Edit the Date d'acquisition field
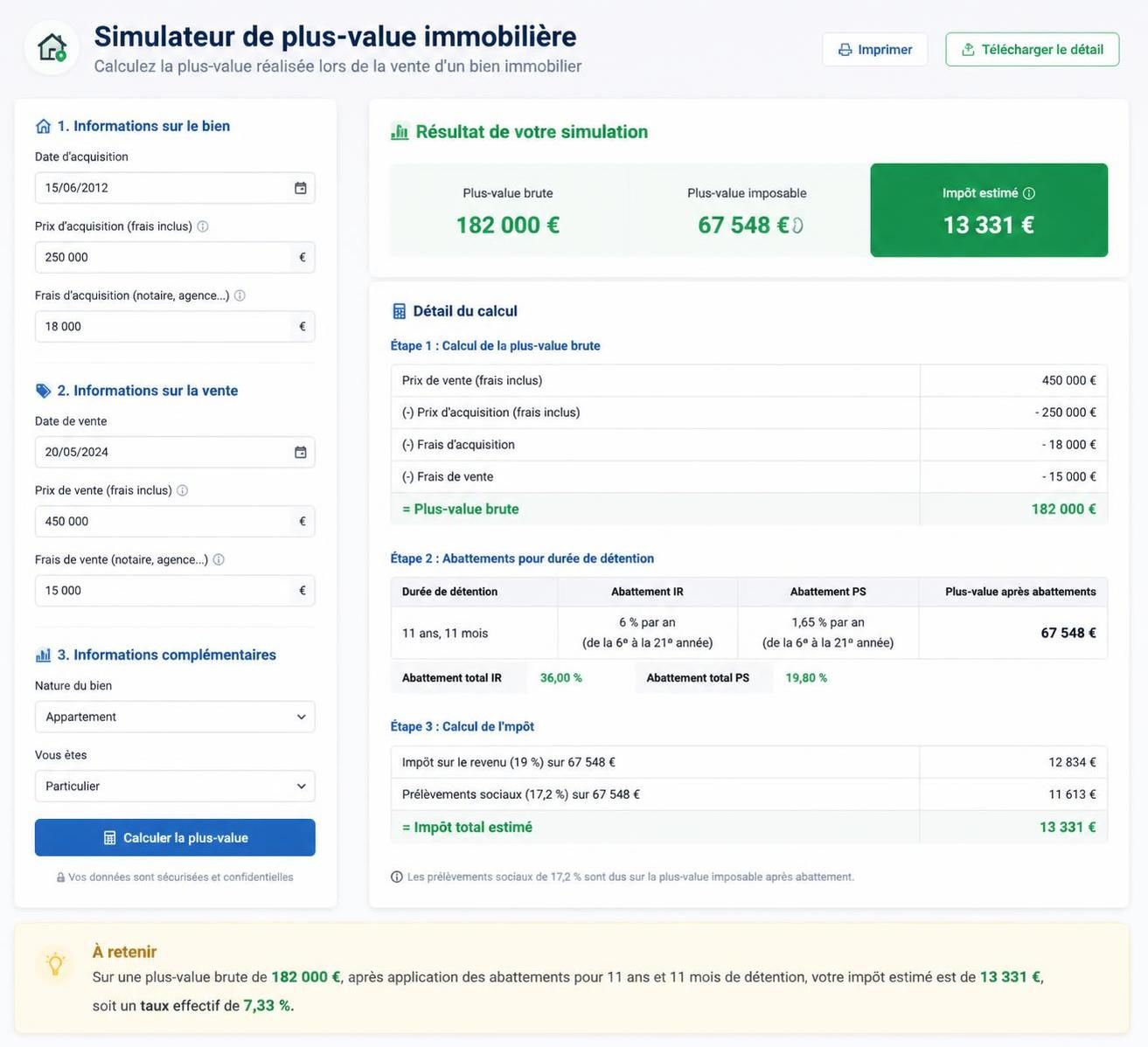The width and height of the screenshot is (1148, 1047). click(175, 188)
